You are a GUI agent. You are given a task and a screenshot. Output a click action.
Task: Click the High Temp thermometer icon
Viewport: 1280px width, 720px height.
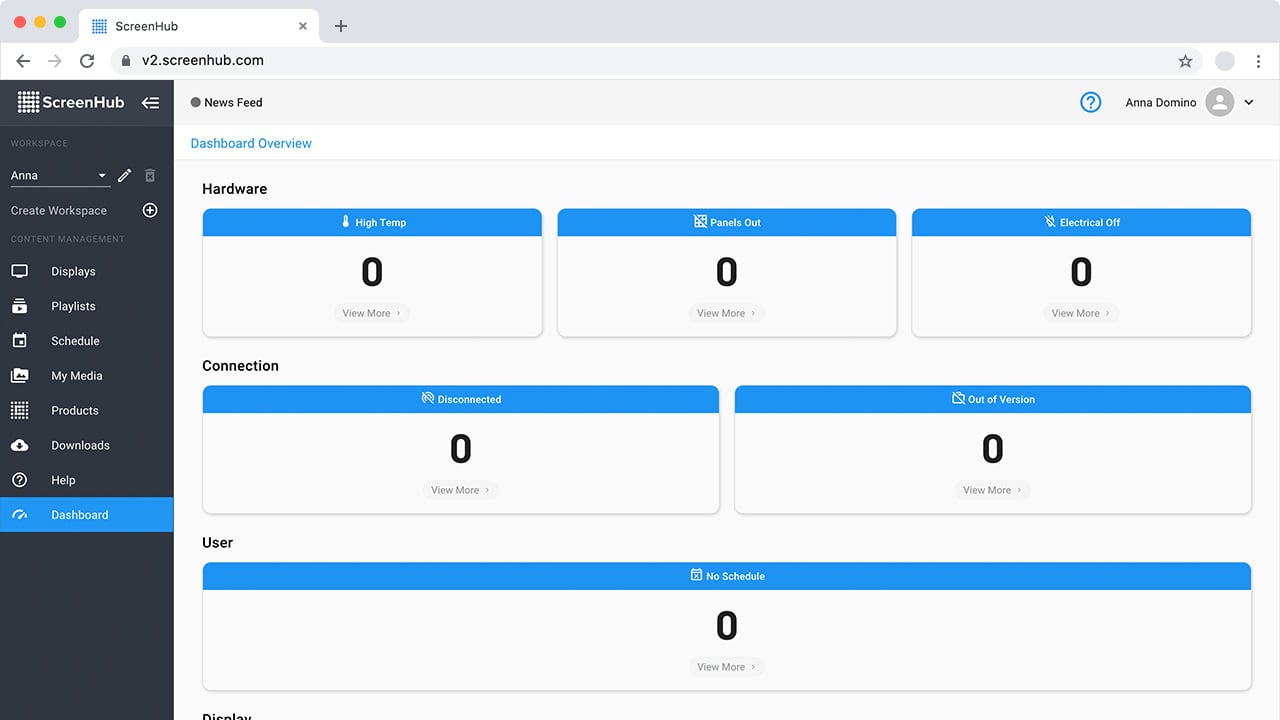[x=346, y=222]
